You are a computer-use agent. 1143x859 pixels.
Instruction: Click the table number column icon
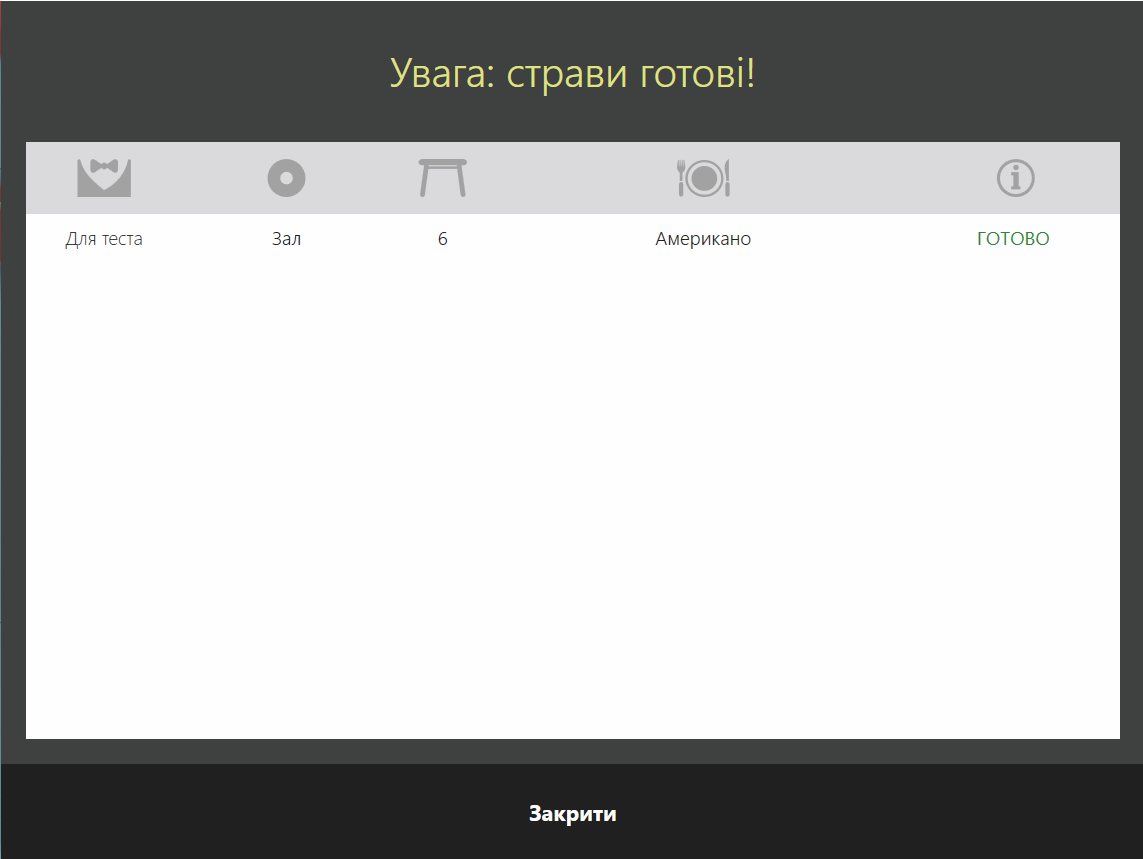pyautogui.click(x=442, y=178)
